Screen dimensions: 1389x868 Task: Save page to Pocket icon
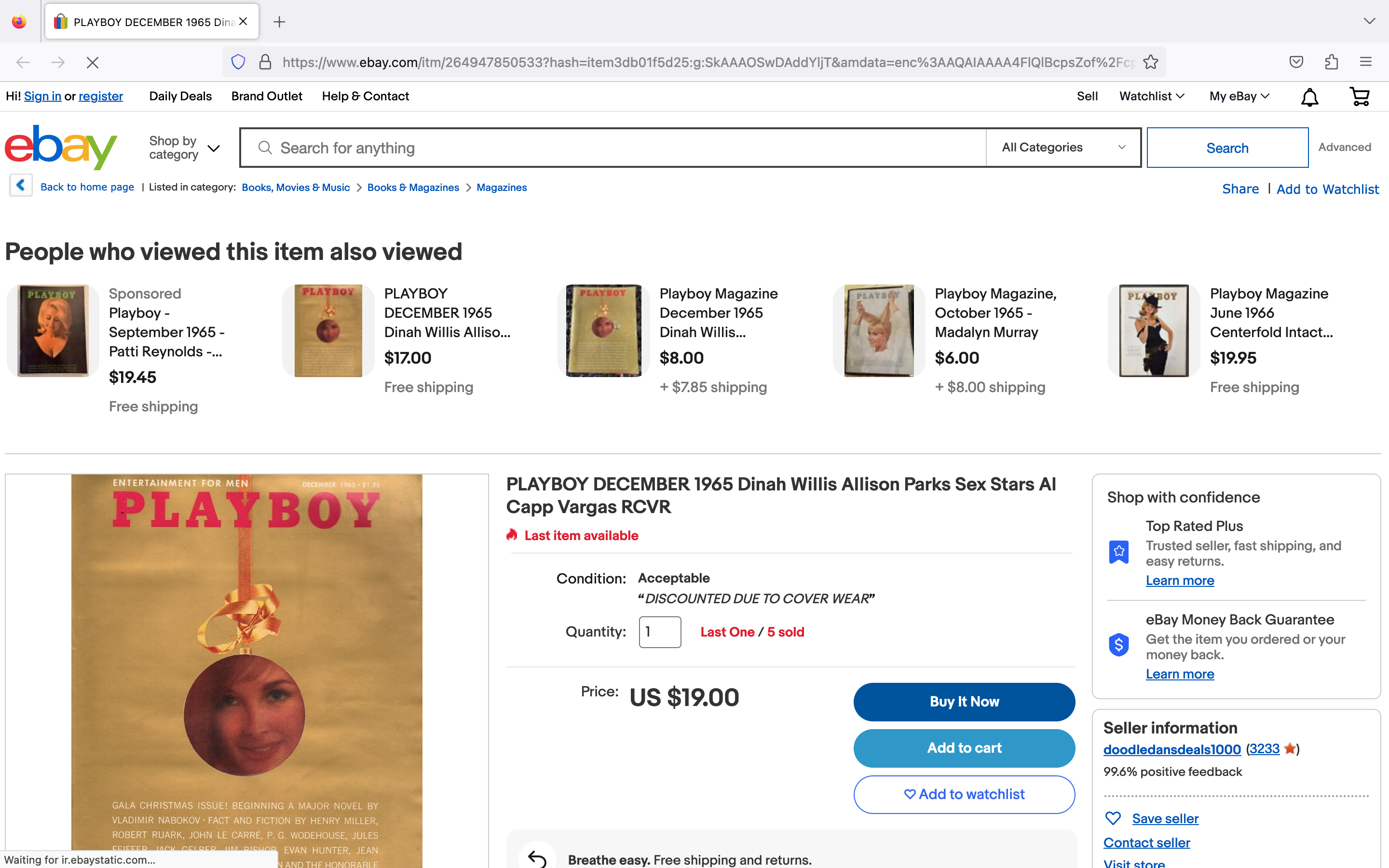click(x=1296, y=62)
